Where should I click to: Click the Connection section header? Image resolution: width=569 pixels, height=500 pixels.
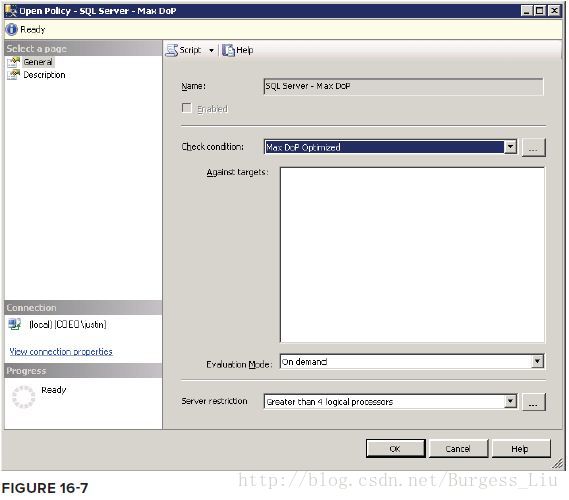coord(83,307)
